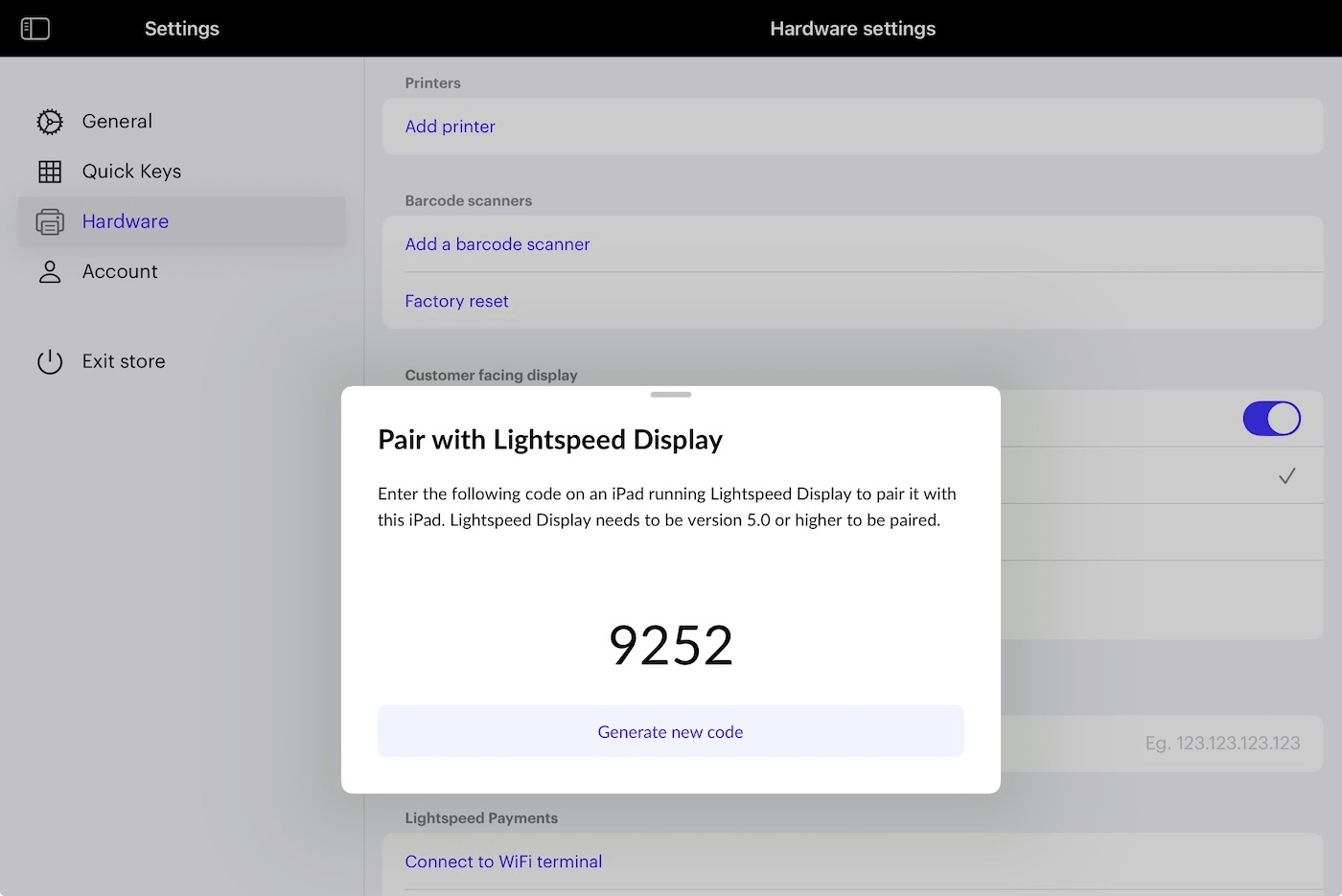Click Add printer link
The width and height of the screenshot is (1342, 896).
click(x=450, y=126)
